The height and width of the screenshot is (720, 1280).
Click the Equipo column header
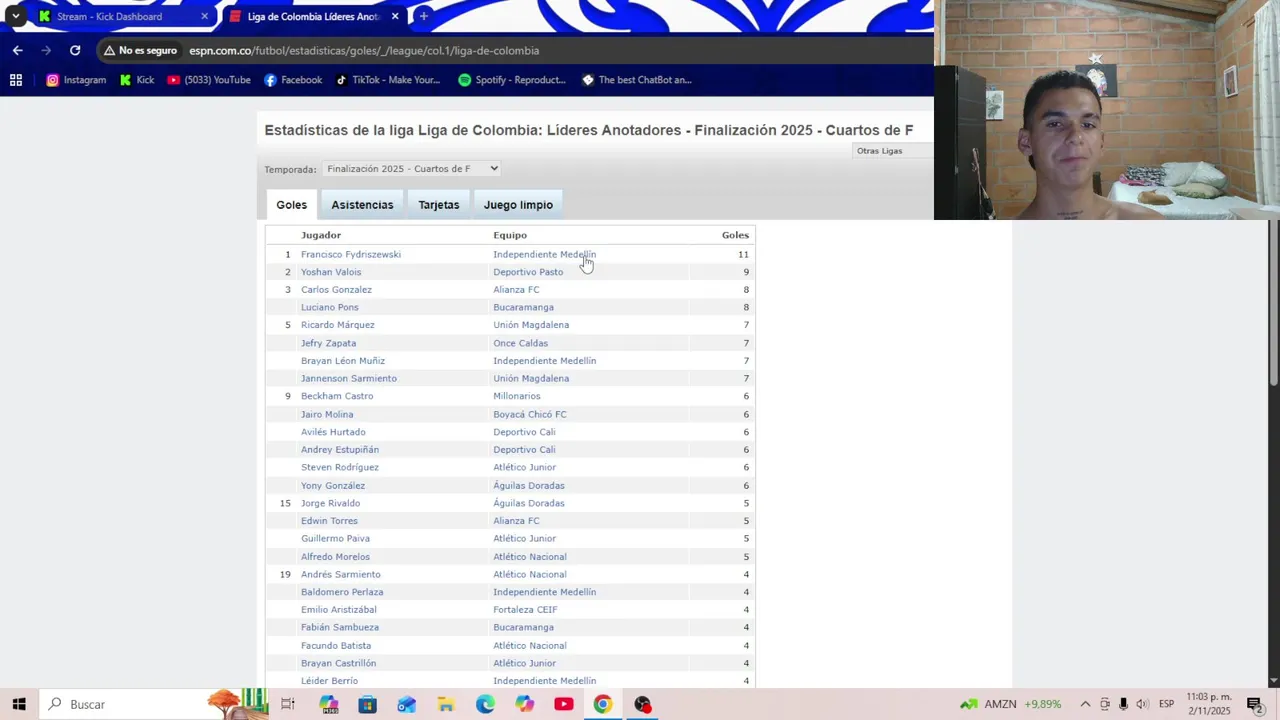(510, 235)
